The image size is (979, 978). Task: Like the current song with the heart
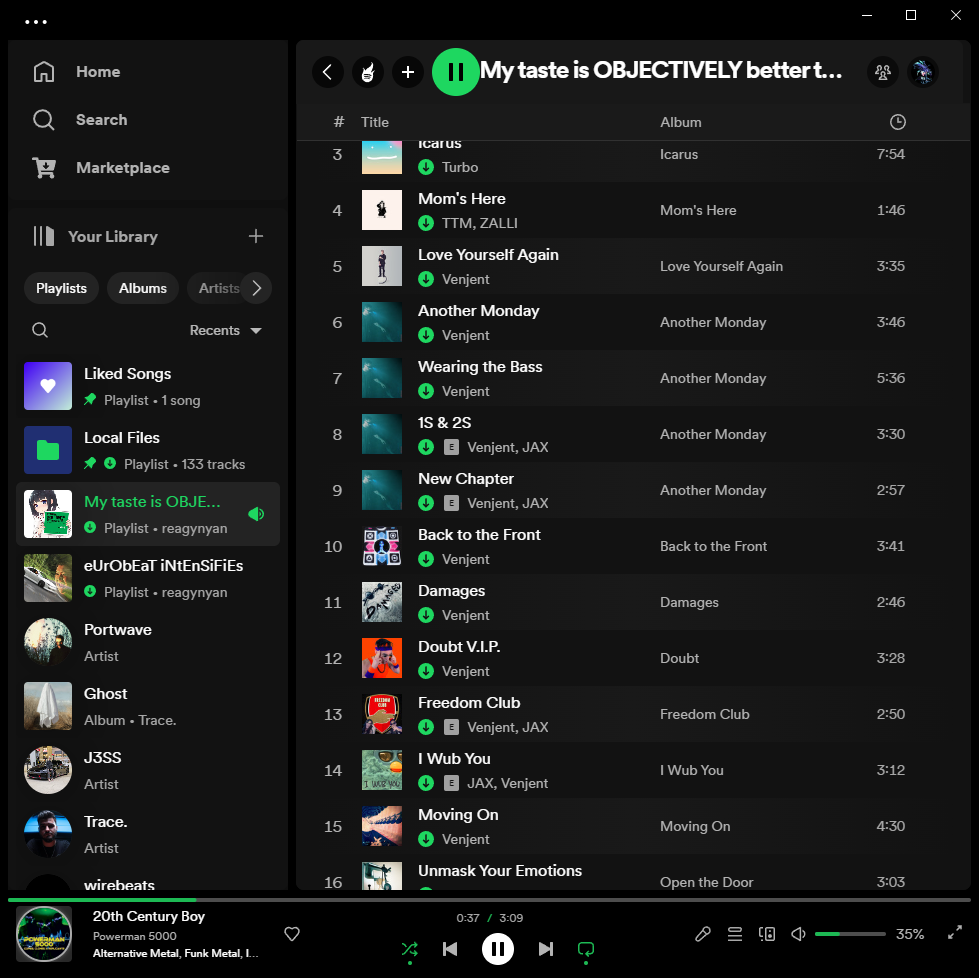tap(292, 934)
